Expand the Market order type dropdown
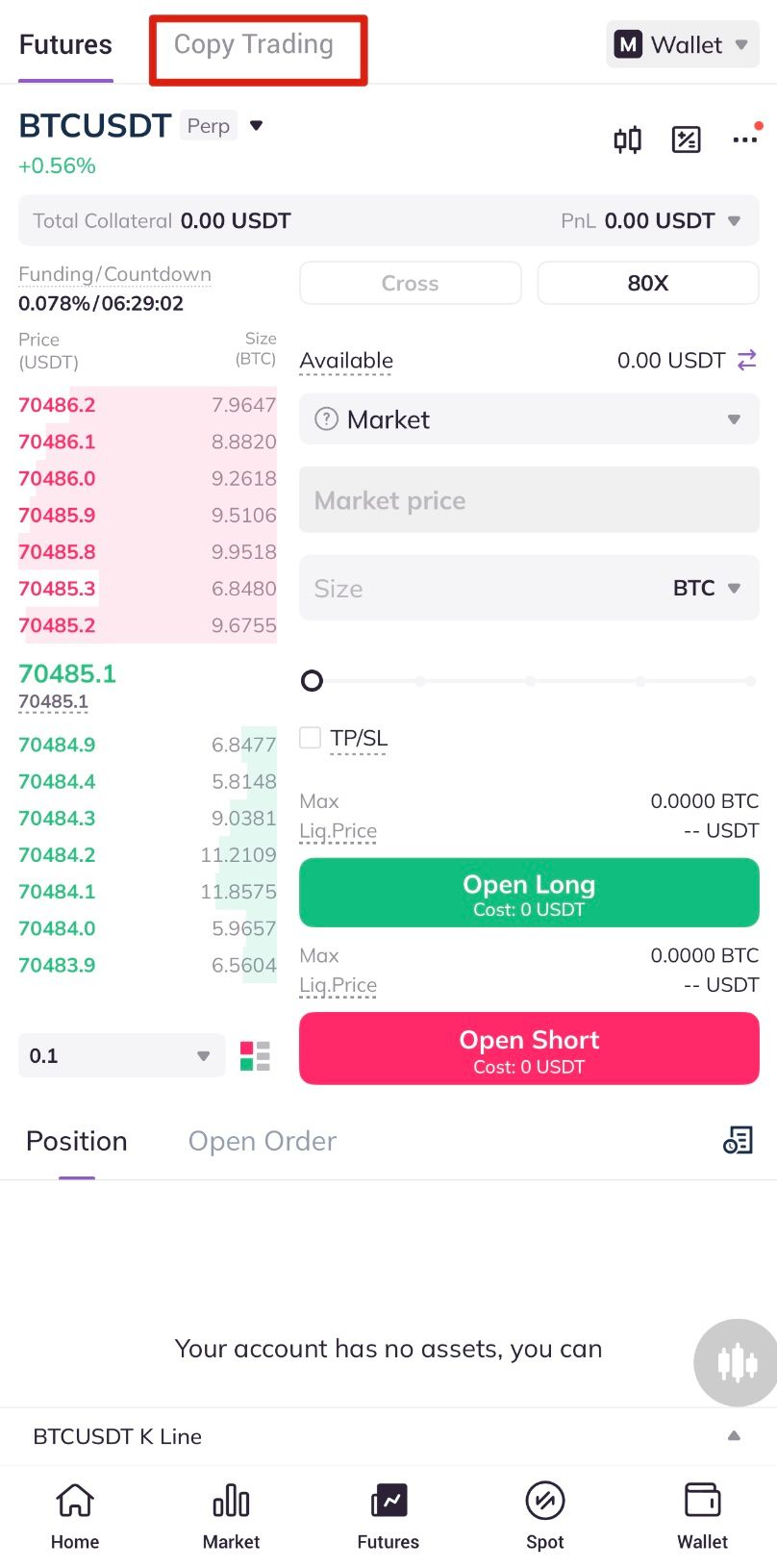Screen dimensions: 777x1568 click(x=529, y=419)
